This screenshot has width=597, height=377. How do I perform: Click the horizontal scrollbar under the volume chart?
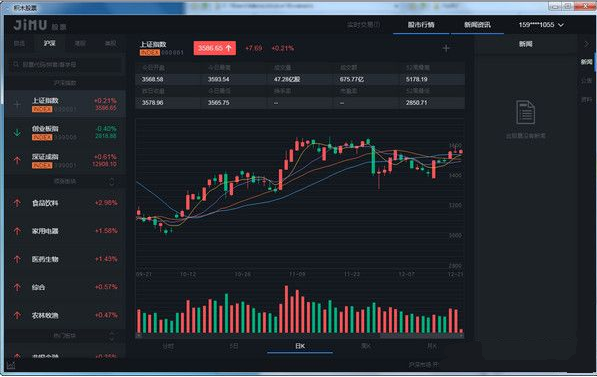pos(300,336)
